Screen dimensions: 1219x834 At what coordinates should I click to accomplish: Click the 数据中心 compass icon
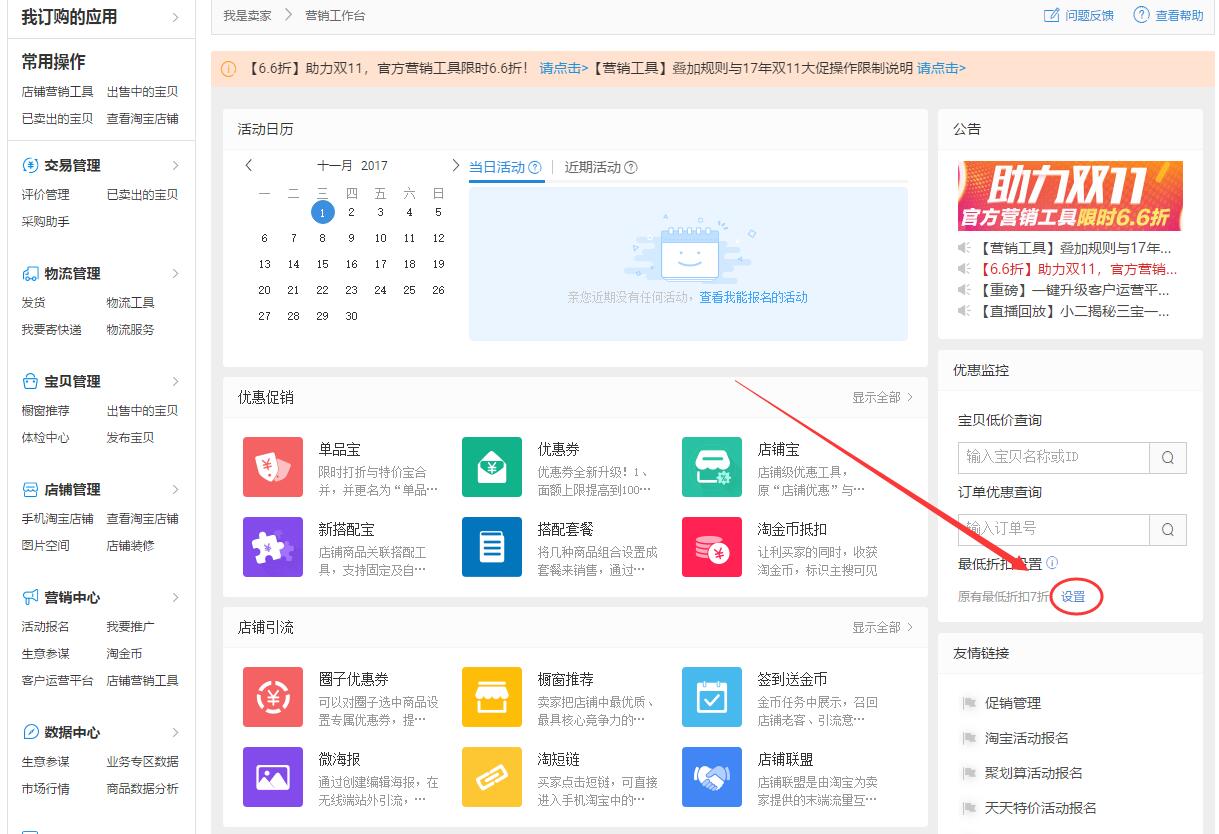click(x=30, y=732)
